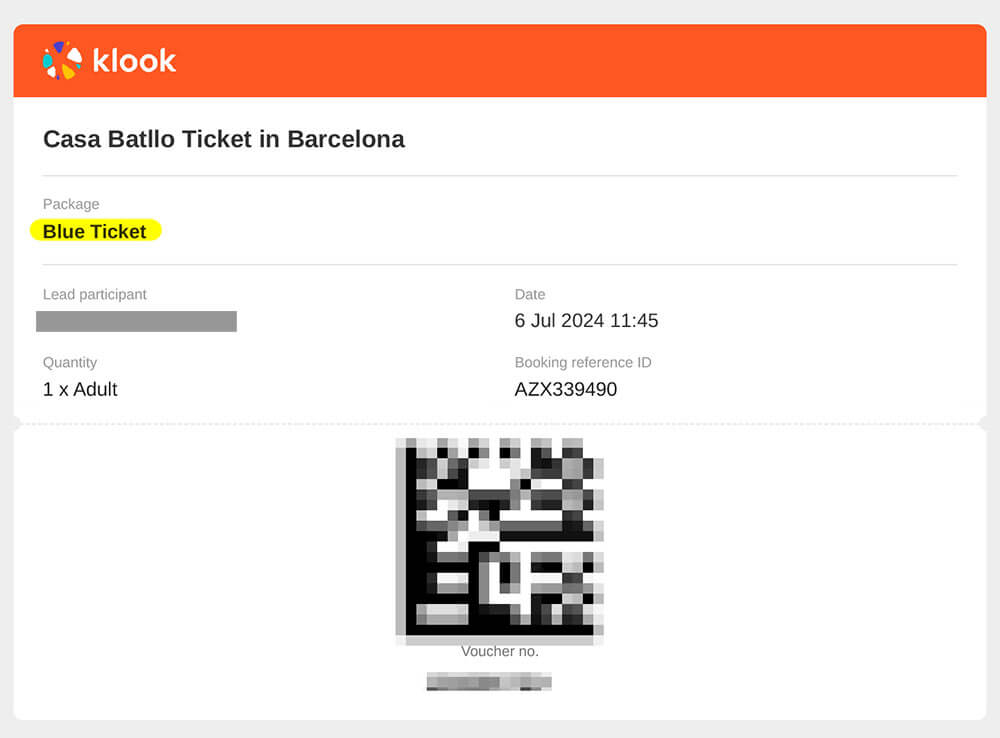Select the Casa Batllo Ticket title
Viewport: 1000px width, 738px height.
[224, 139]
